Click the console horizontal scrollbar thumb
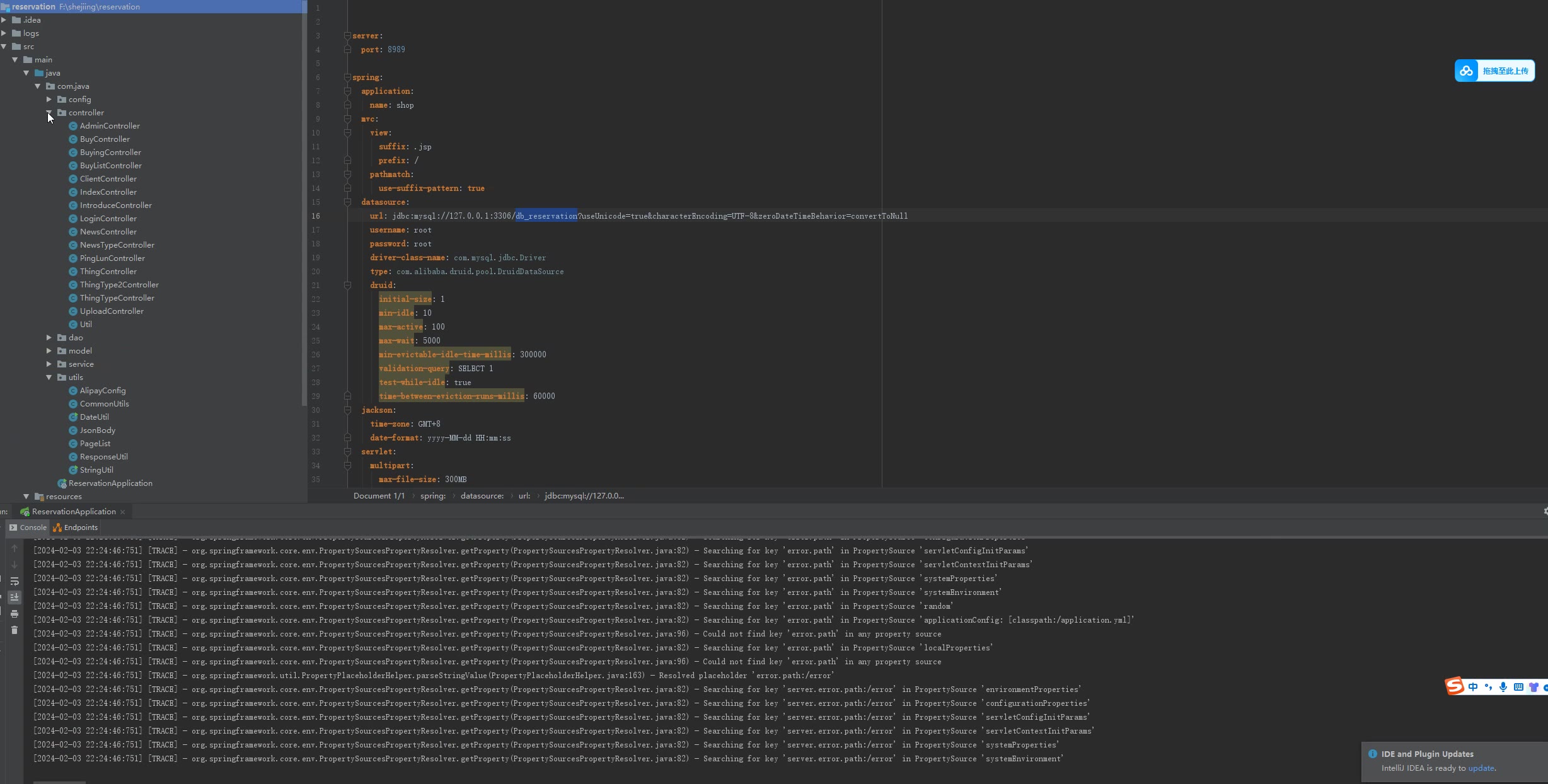Screen dimensions: 1548x784 click(59, 782)
